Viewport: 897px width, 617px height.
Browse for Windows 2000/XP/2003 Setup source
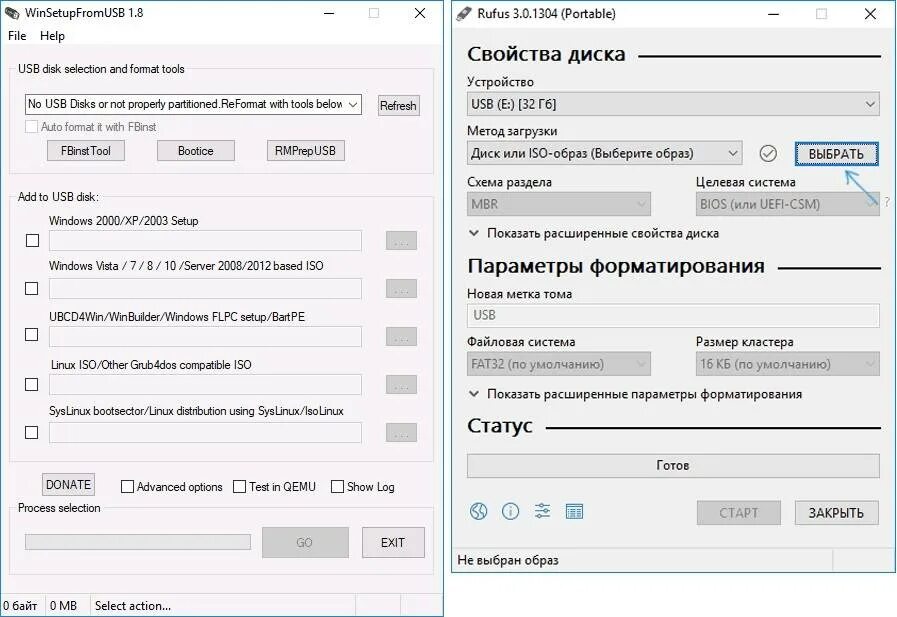coord(401,241)
